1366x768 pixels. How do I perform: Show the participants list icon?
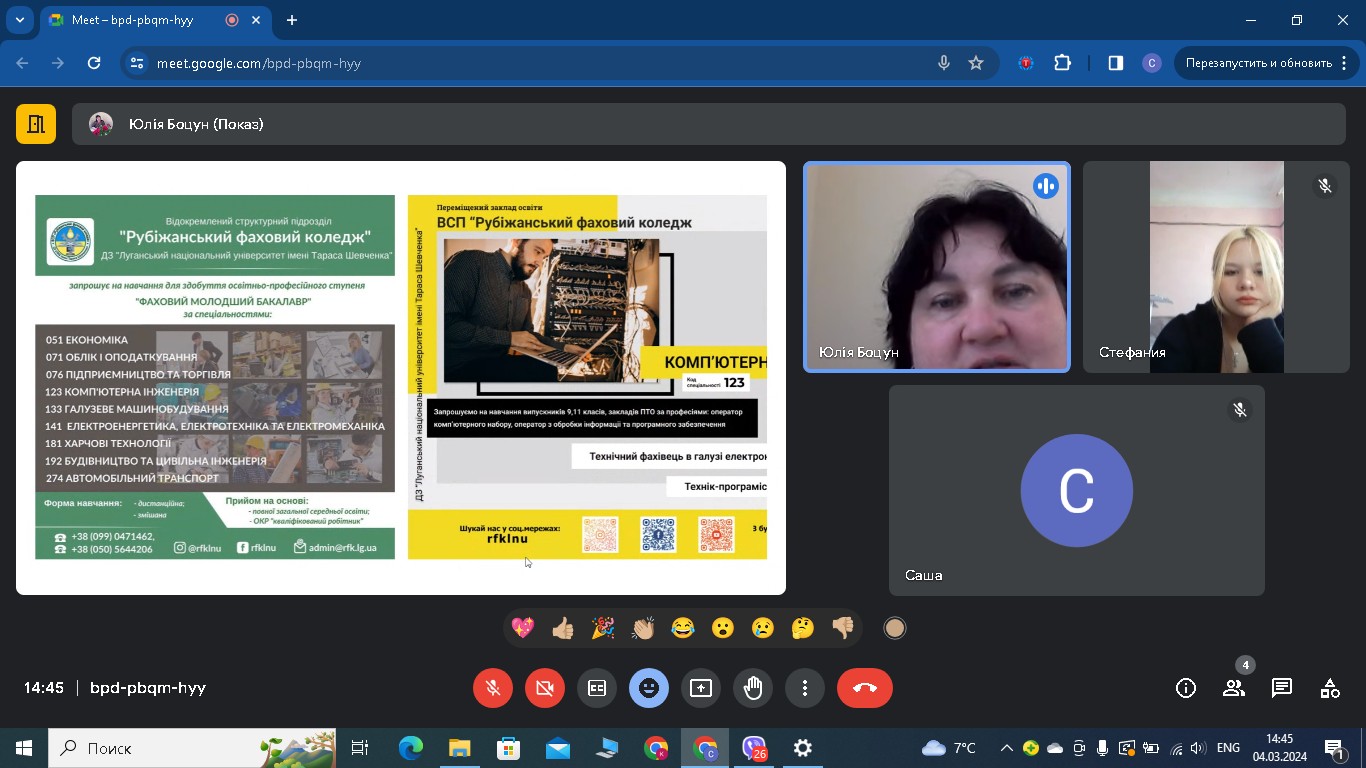1233,688
